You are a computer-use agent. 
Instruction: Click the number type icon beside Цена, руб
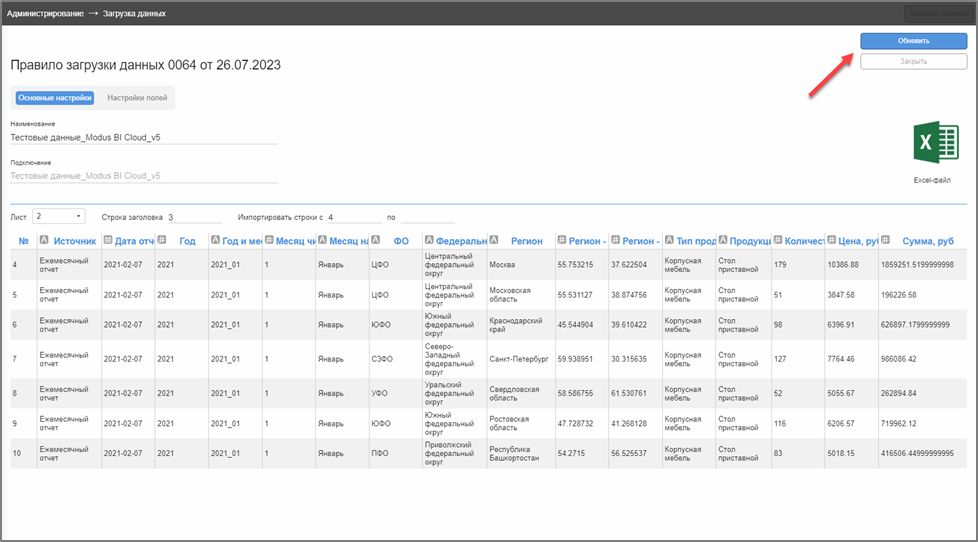coord(831,240)
